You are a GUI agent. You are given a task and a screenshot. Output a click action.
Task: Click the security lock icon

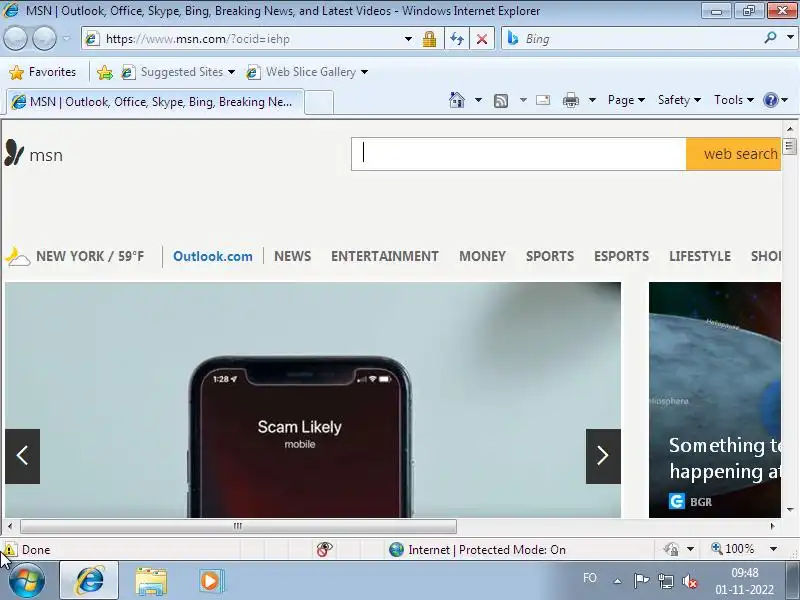(x=430, y=39)
